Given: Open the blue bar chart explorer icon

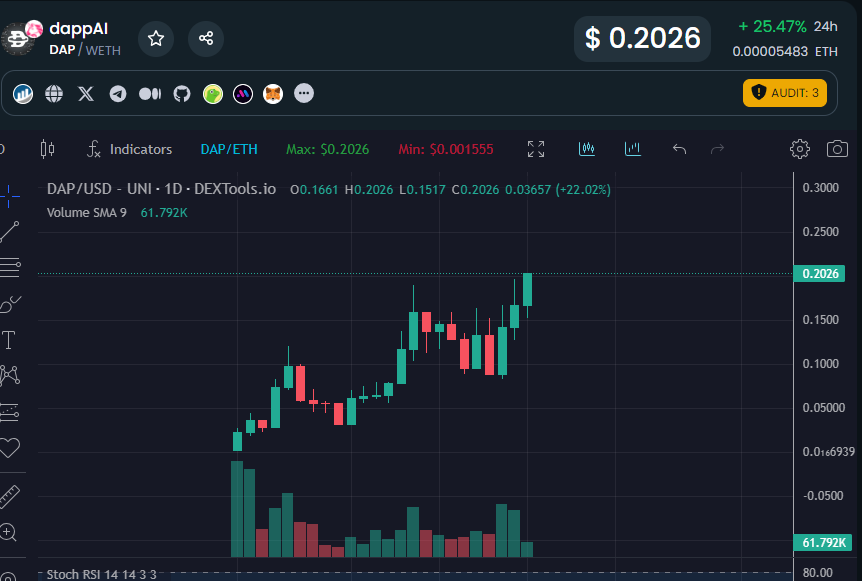Looking at the screenshot, I should (23, 94).
